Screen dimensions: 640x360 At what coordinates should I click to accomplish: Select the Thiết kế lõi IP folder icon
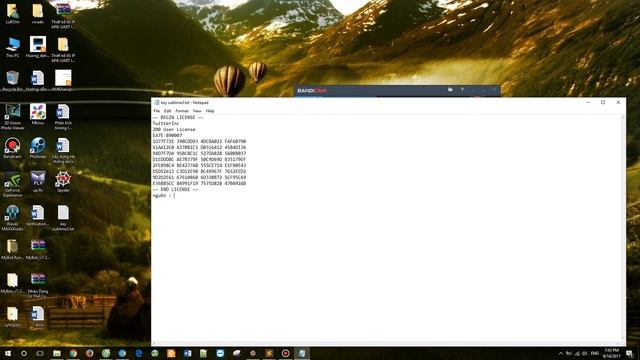(x=63, y=49)
